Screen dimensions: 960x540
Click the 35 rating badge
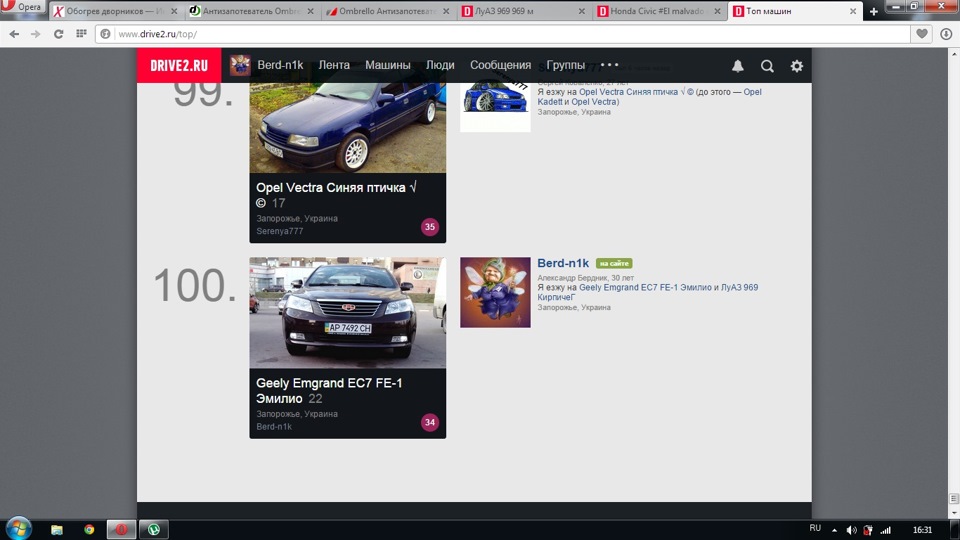pyautogui.click(x=430, y=227)
